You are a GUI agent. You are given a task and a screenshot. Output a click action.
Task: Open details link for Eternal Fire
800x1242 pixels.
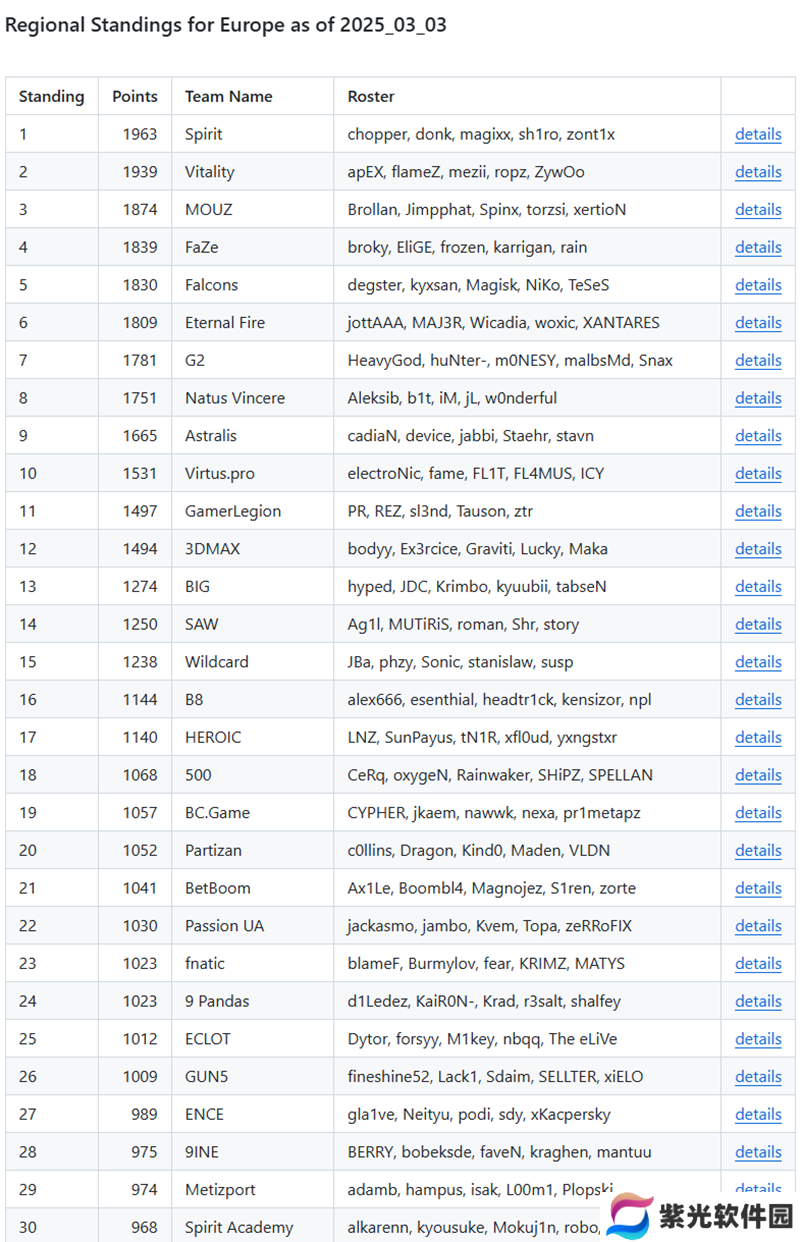tap(758, 323)
